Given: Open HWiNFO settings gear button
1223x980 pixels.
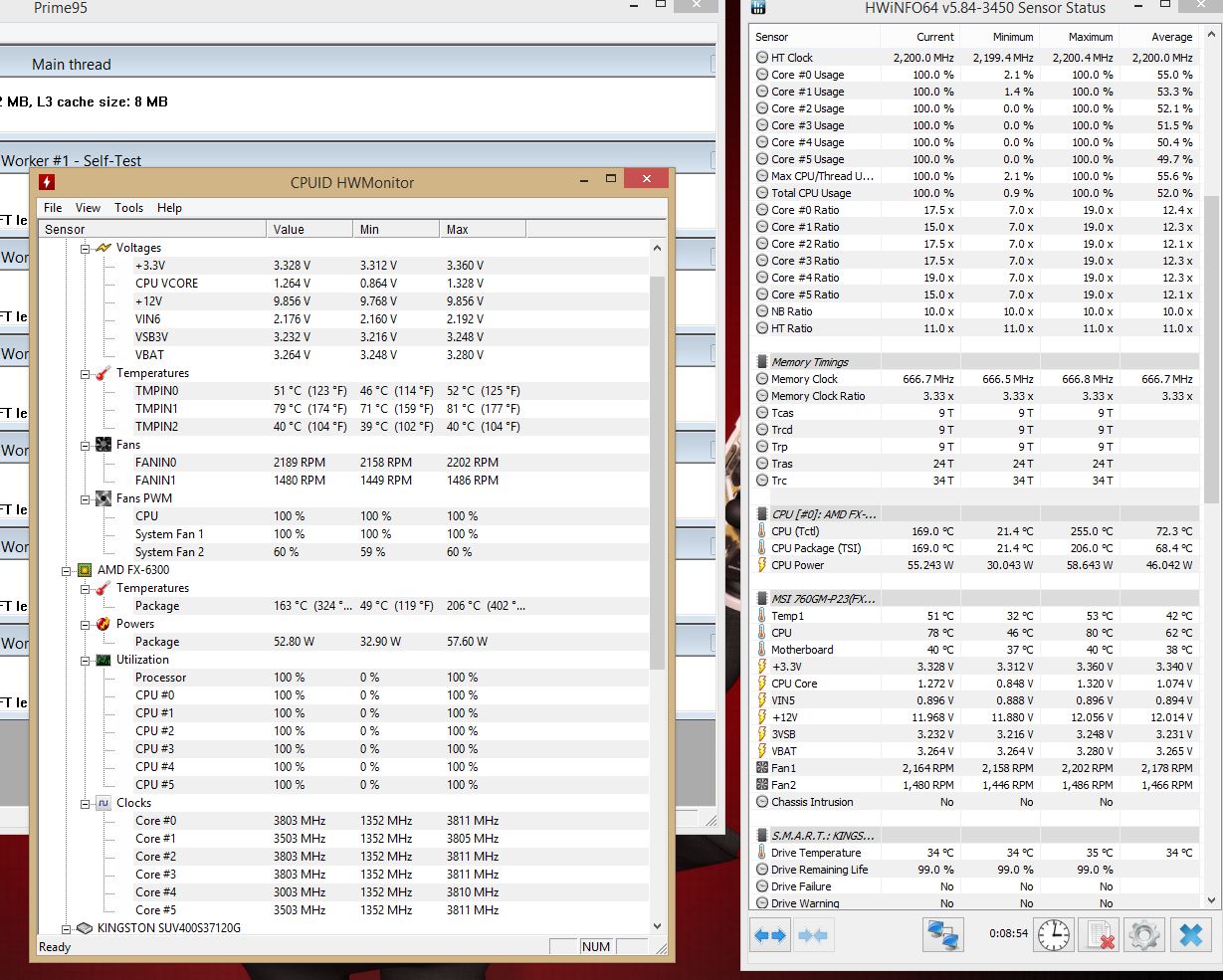Looking at the screenshot, I should (x=1143, y=935).
